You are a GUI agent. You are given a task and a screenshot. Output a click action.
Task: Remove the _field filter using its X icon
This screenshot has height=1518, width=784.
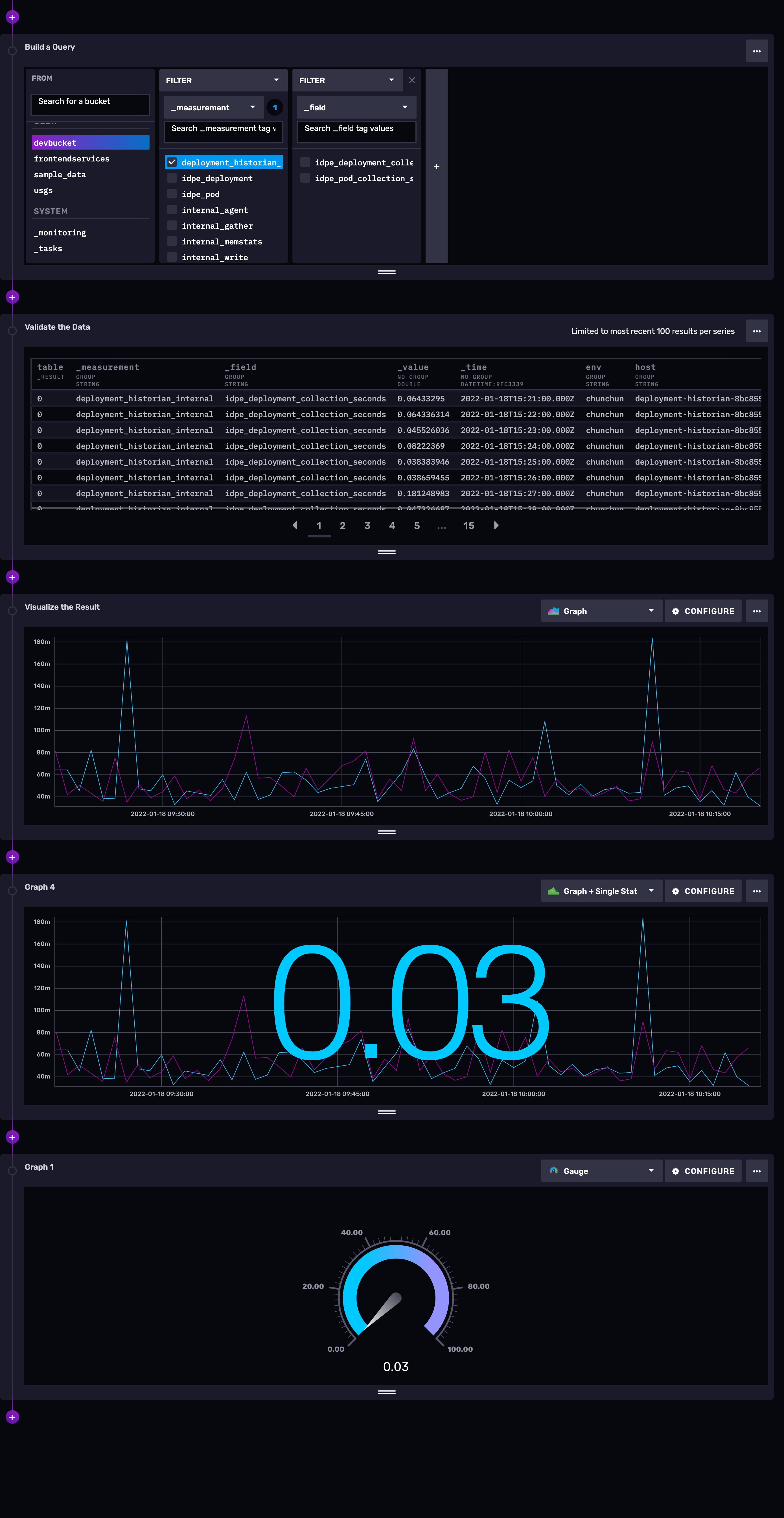point(412,80)
